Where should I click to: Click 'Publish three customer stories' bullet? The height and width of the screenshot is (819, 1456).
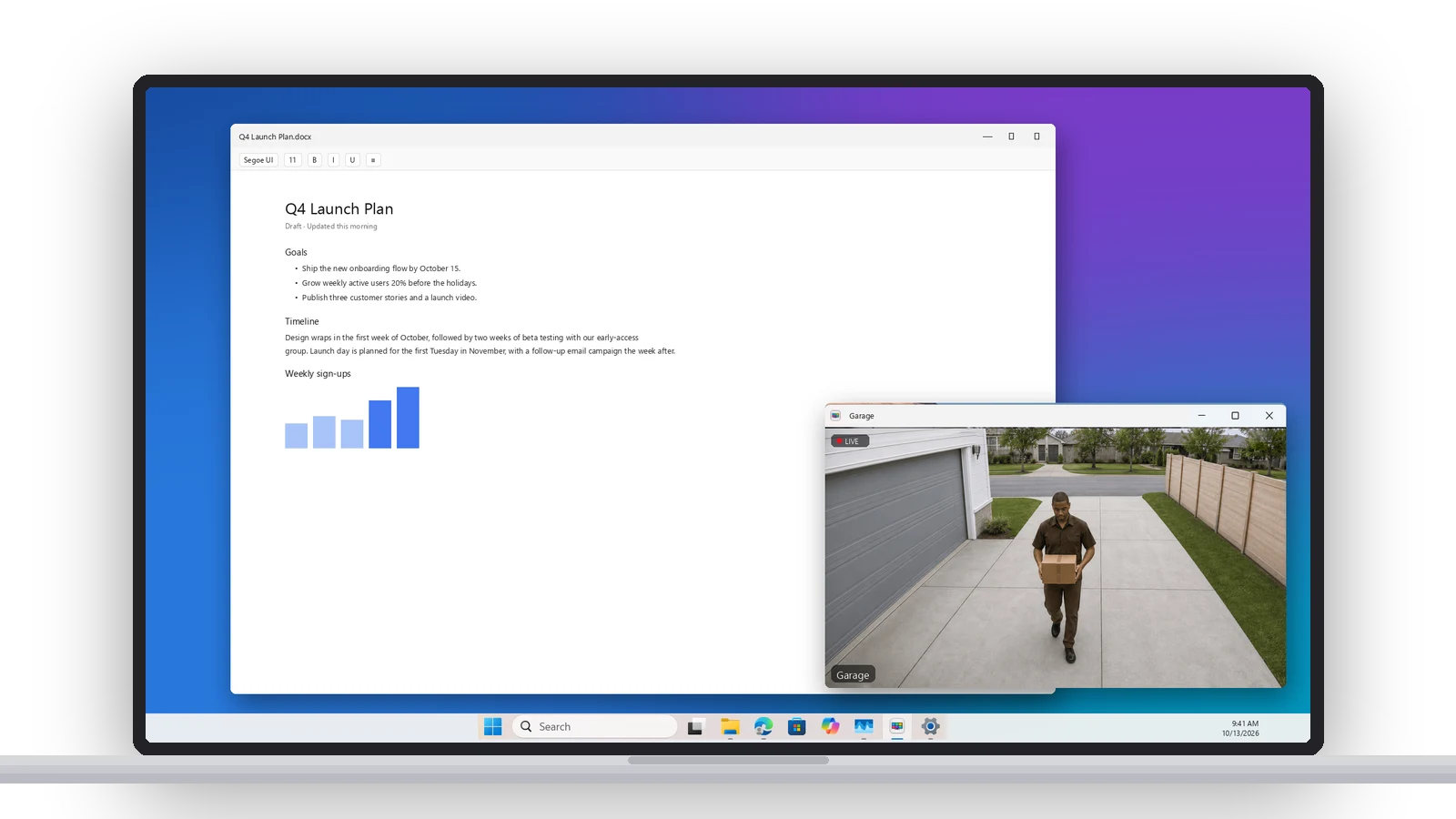pyautogui.click(x=389, y=298)
